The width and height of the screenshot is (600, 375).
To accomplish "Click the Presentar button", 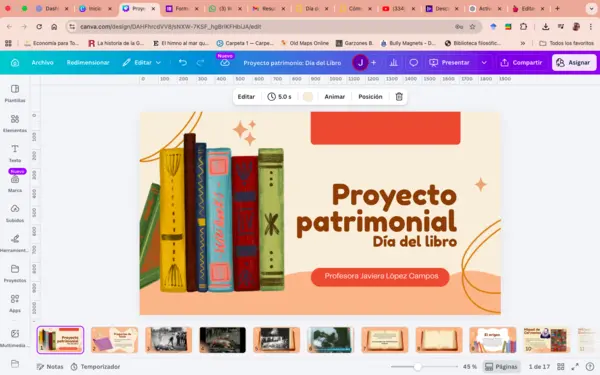I will point(449,62).
